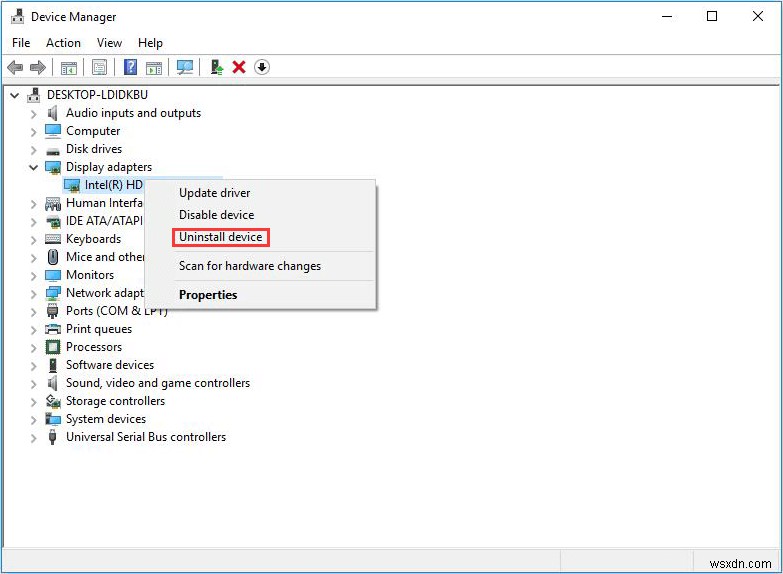
Task: Collapse the DESKTOP-LDIDKBU root node
Action: 15,95
